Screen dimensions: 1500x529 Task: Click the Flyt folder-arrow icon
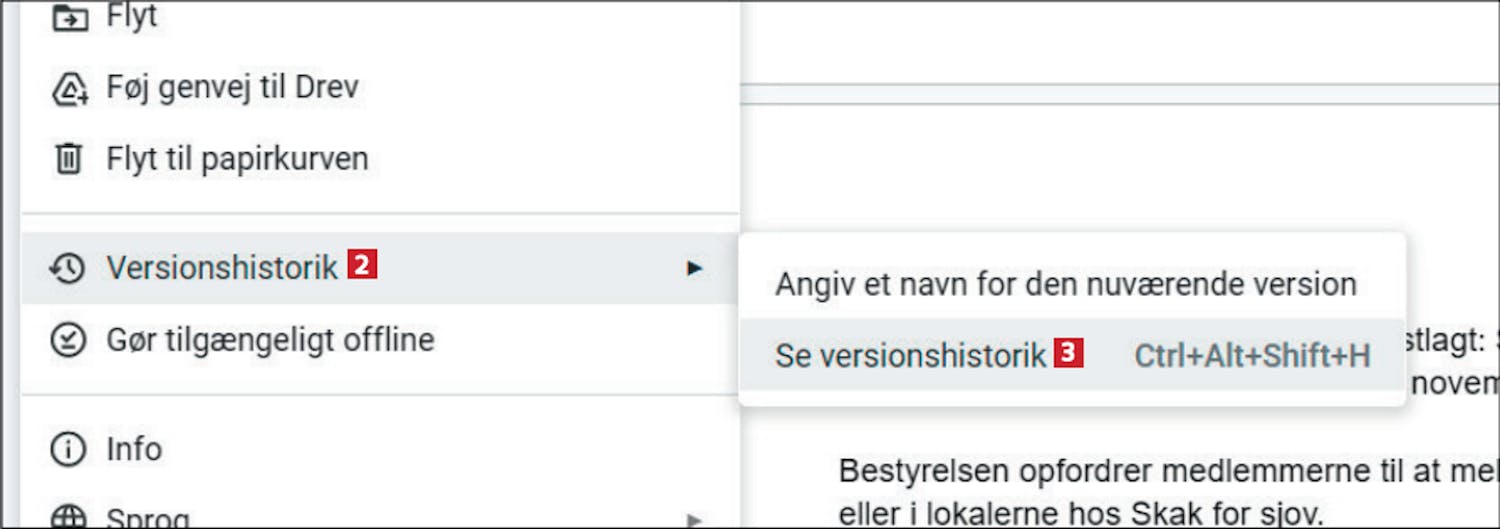[x=68, y=16]
